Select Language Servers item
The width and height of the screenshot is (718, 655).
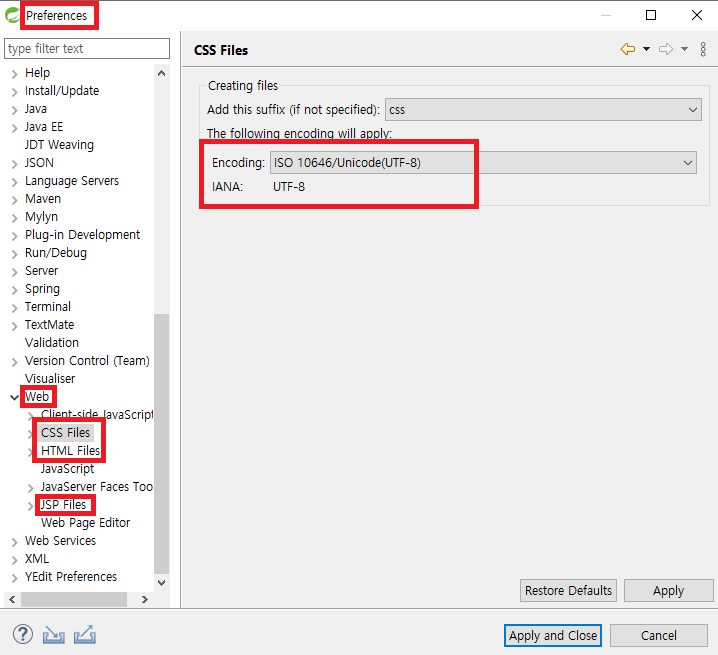point(72,181)
